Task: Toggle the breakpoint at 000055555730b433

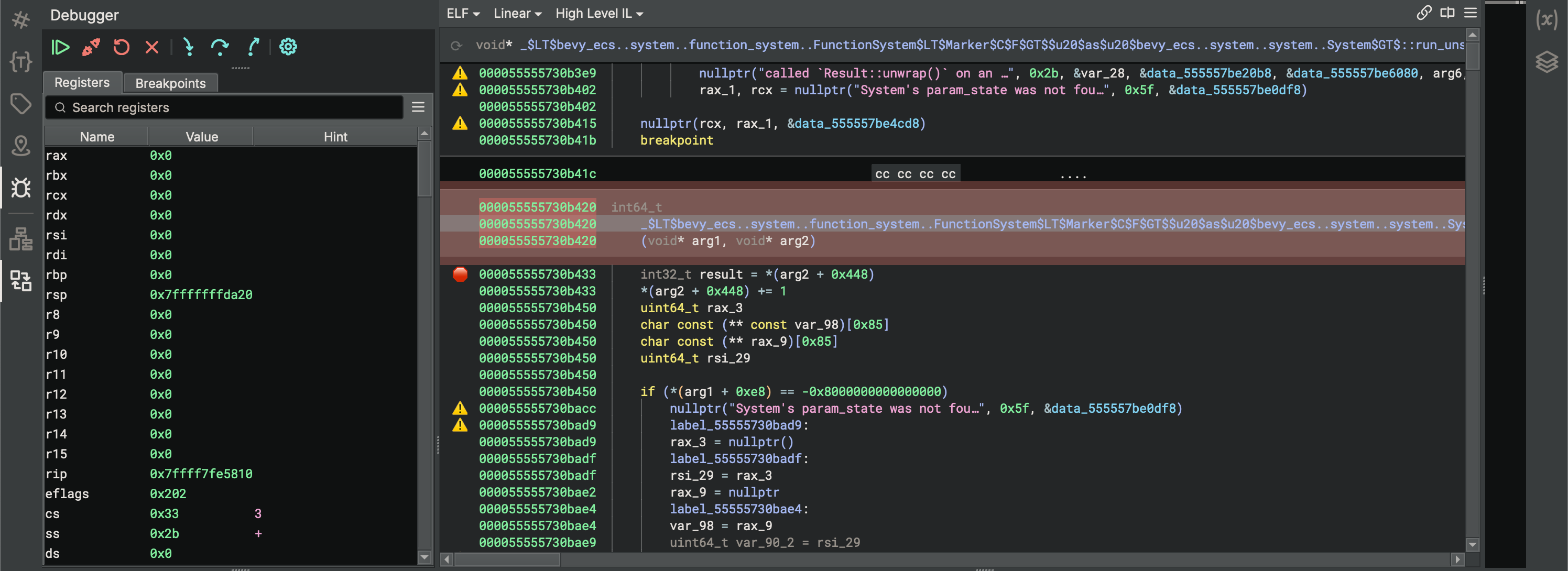Action: pos(460,274)
